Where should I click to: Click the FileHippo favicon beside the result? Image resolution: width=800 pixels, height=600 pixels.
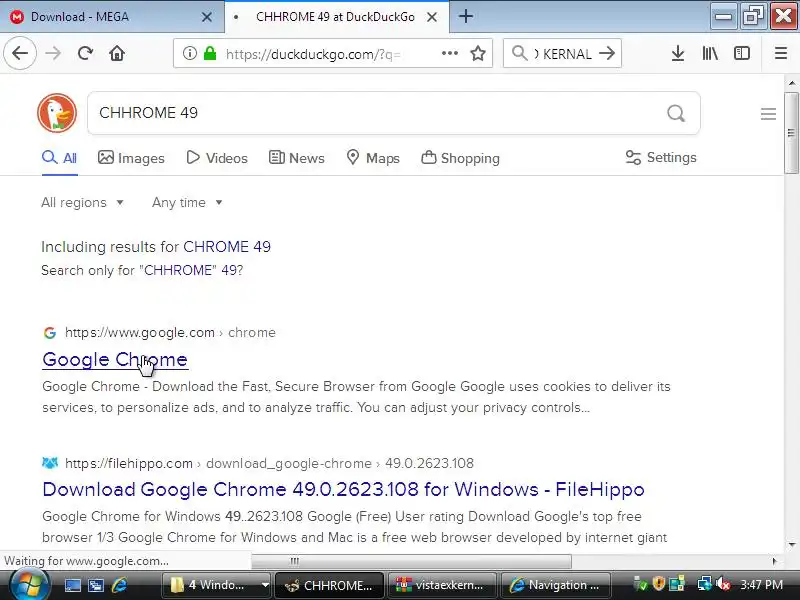pos(49,463)
